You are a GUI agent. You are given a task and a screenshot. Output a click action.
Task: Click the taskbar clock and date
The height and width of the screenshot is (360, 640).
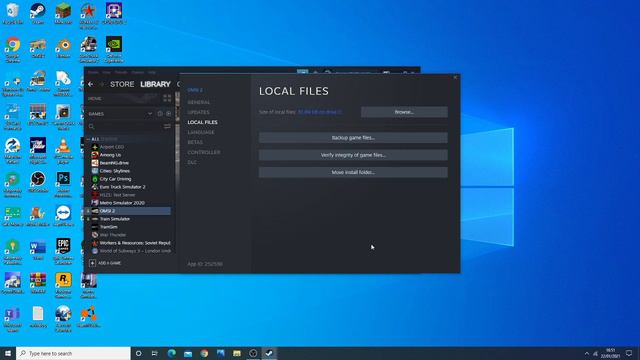[x=611, y=353]
